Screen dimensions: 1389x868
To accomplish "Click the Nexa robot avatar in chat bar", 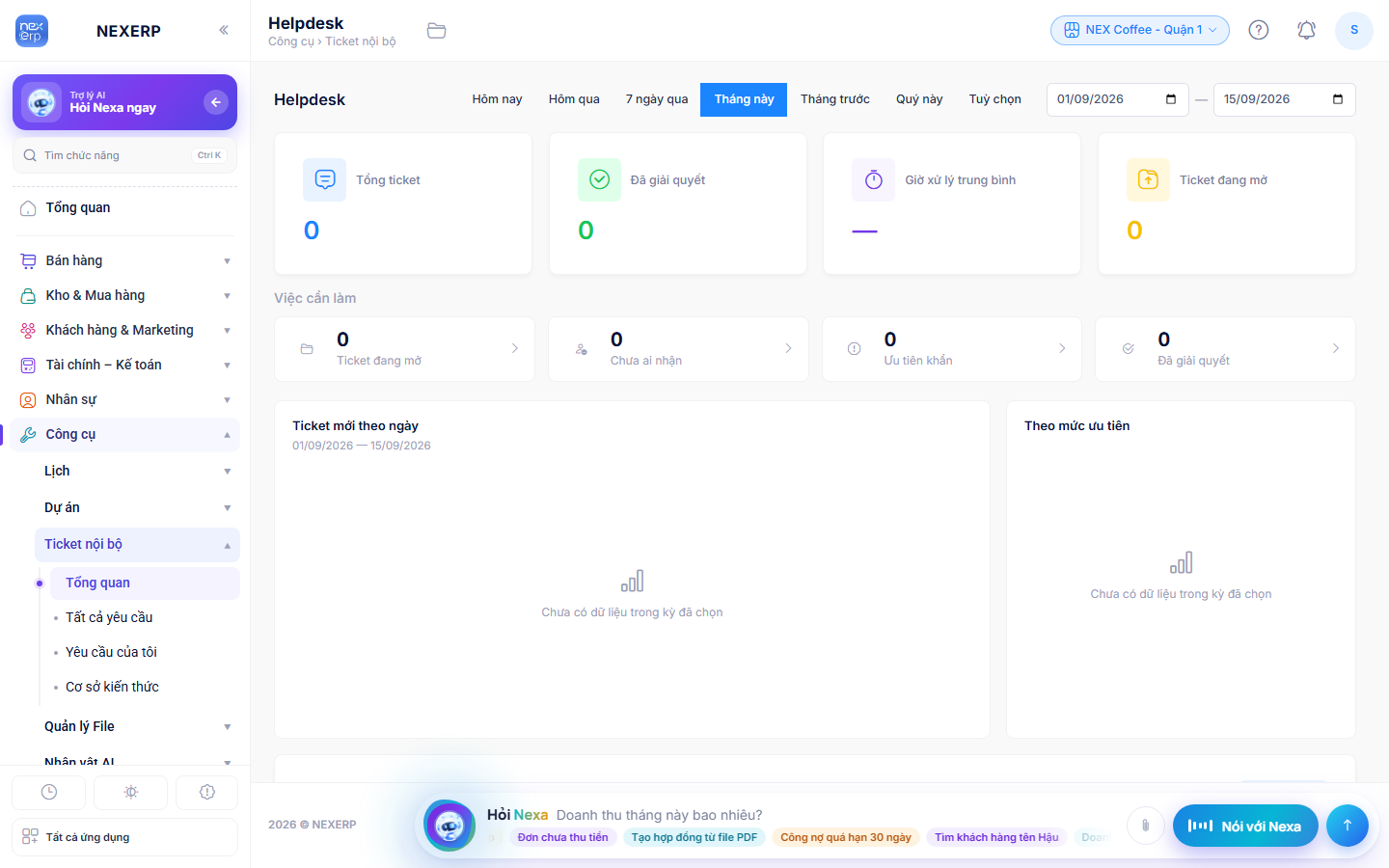I will 449,826.
